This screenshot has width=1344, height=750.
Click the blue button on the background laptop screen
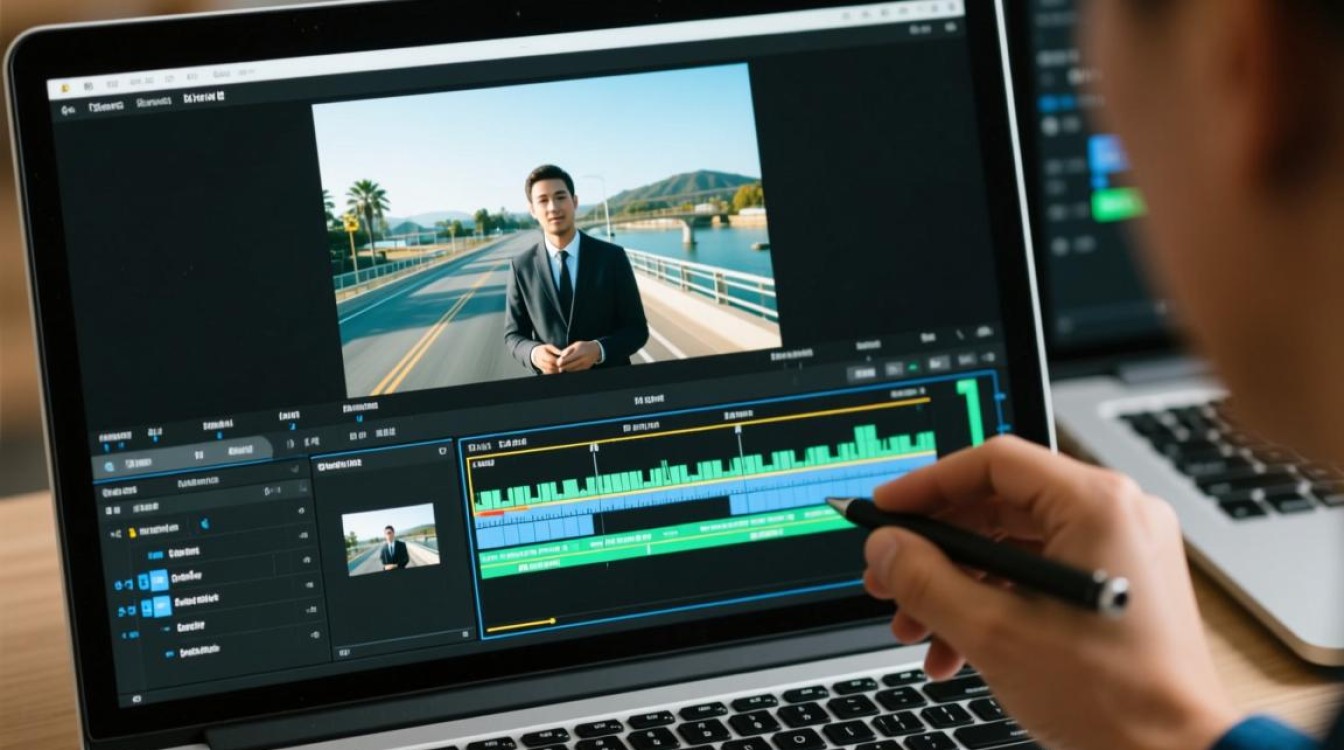point(1107,155)
